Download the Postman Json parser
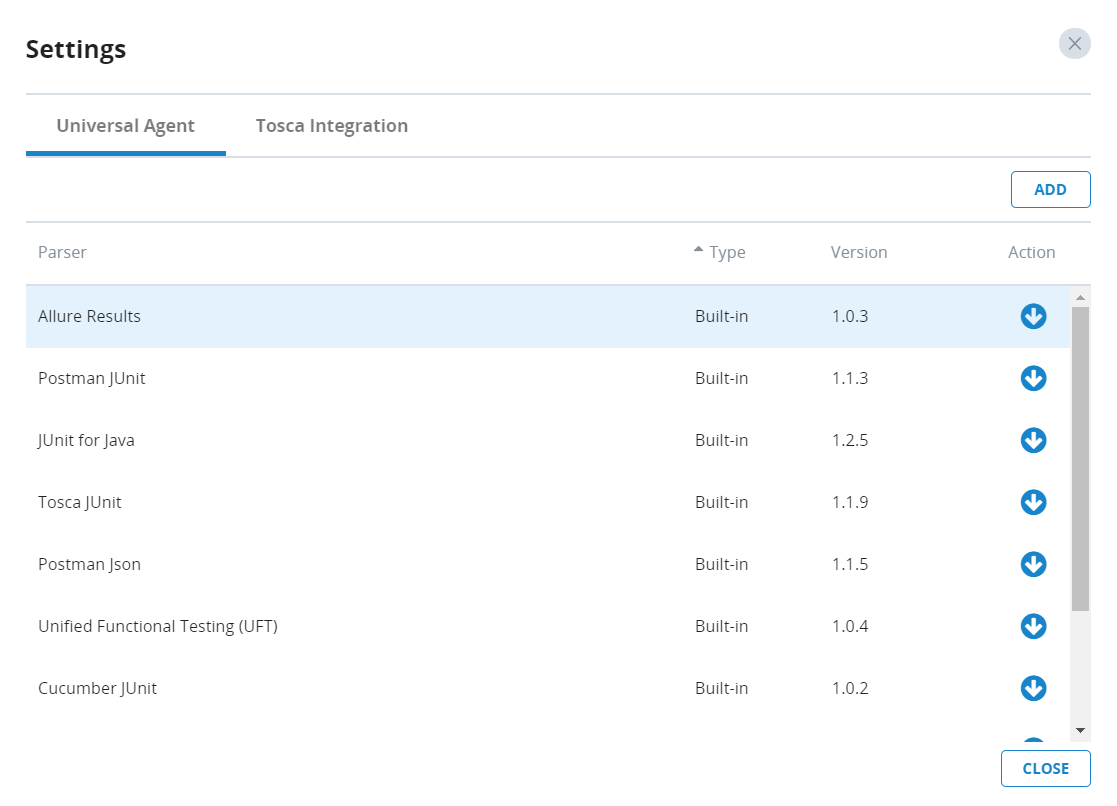 (1033, 565)
